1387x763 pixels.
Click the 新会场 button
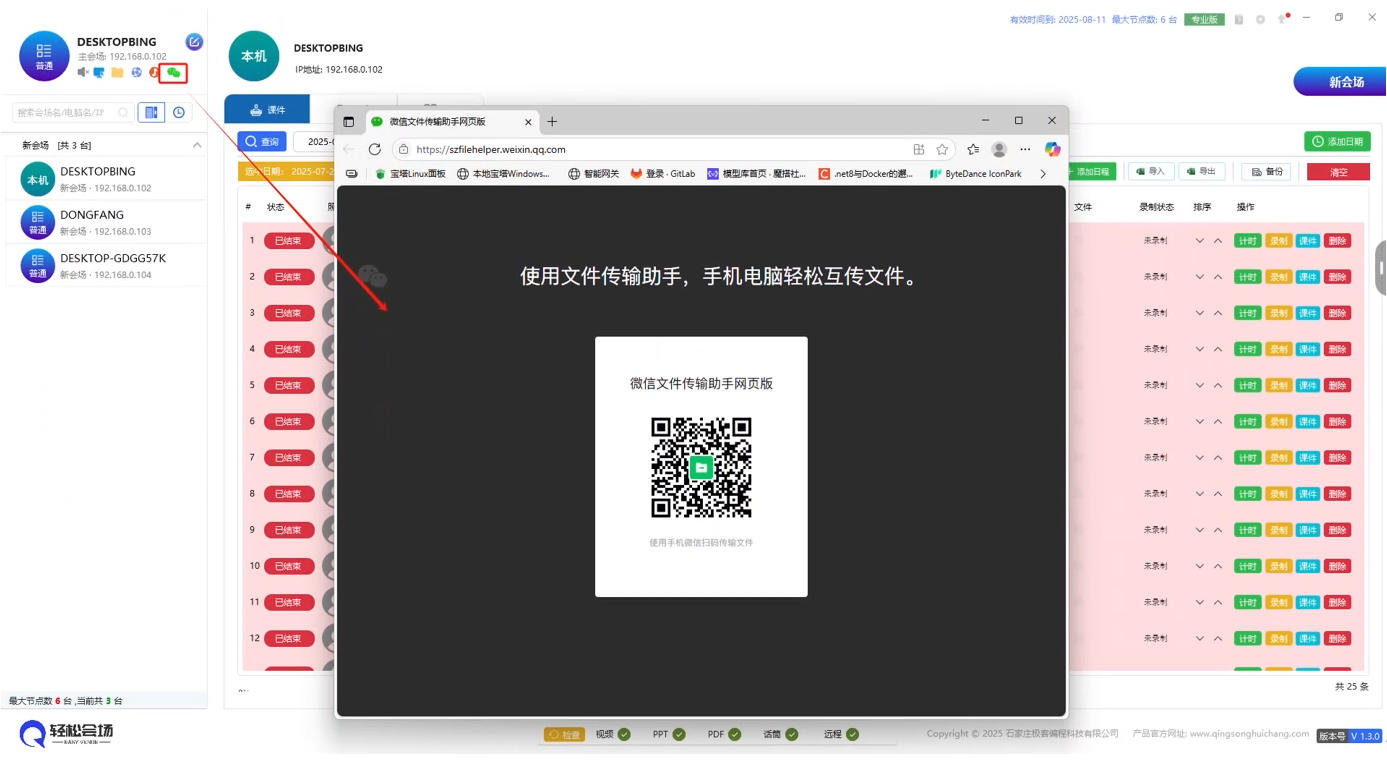[1340, 82]
